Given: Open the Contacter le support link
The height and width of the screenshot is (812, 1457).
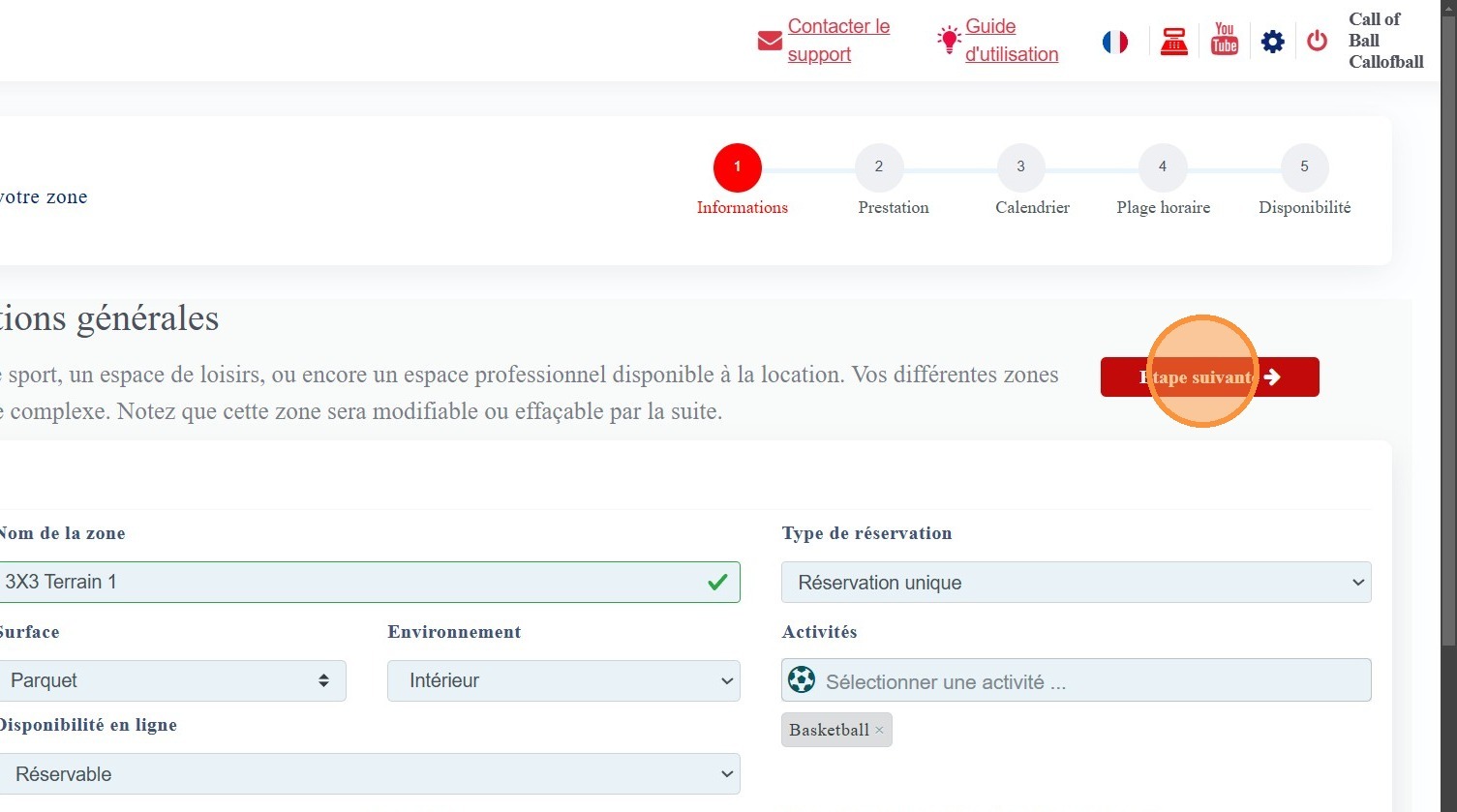Looking at the screenshot, I should 838,41.
